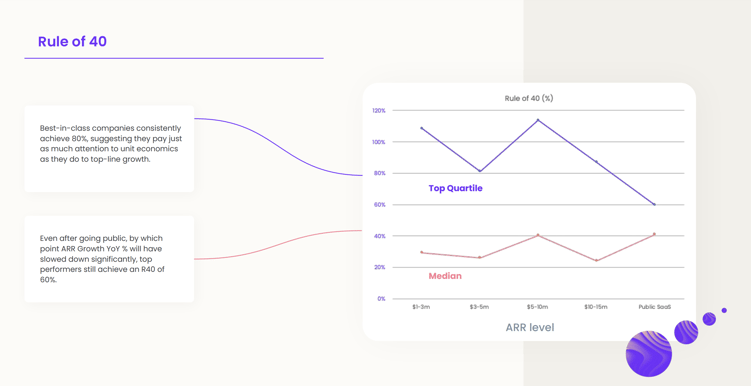The image size is (751, 386).
Task: Click the smallest purple decorative dot
Action: 724,310
